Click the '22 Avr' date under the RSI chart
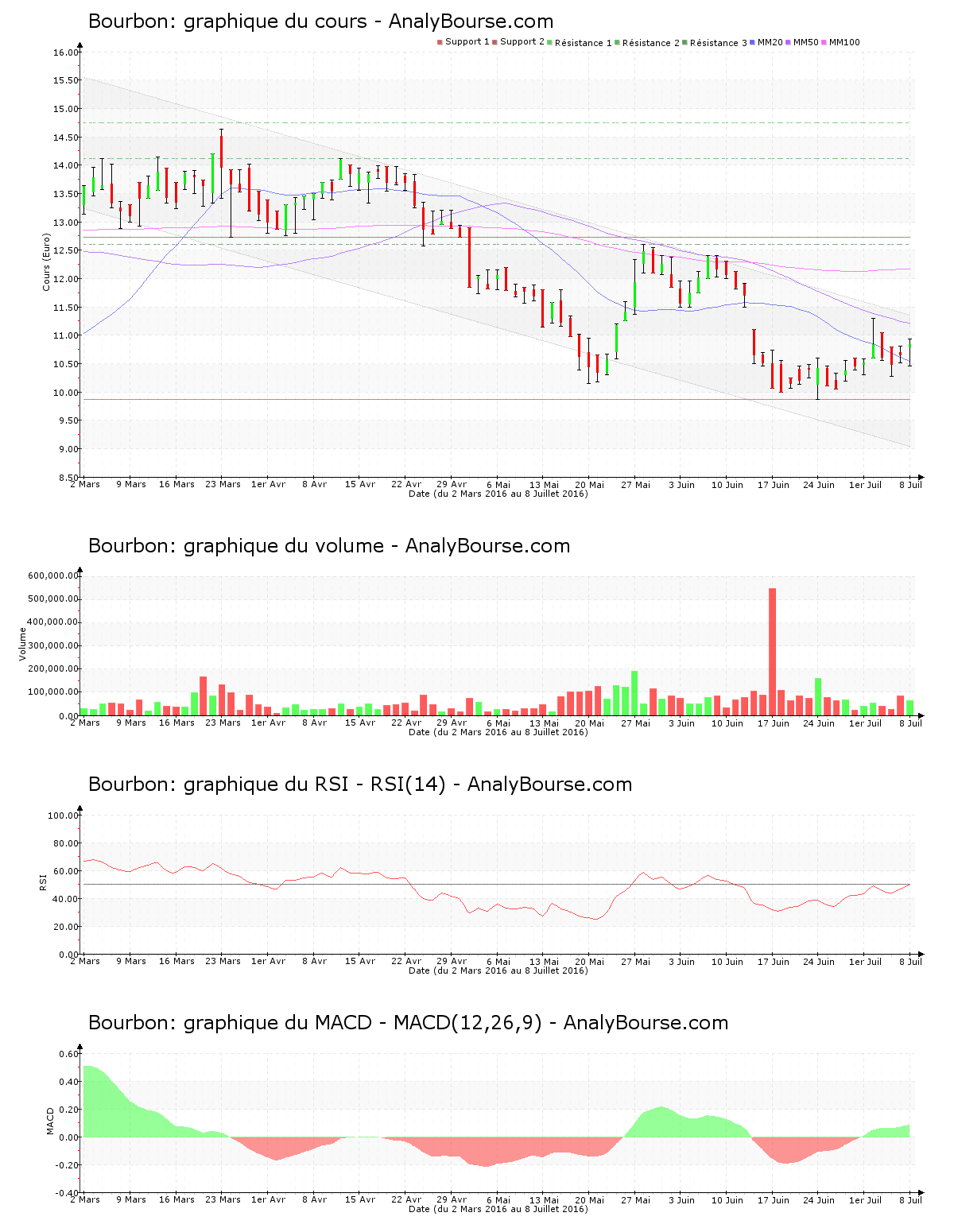The height and width of the screenshot is (1232, 954). 406,961
